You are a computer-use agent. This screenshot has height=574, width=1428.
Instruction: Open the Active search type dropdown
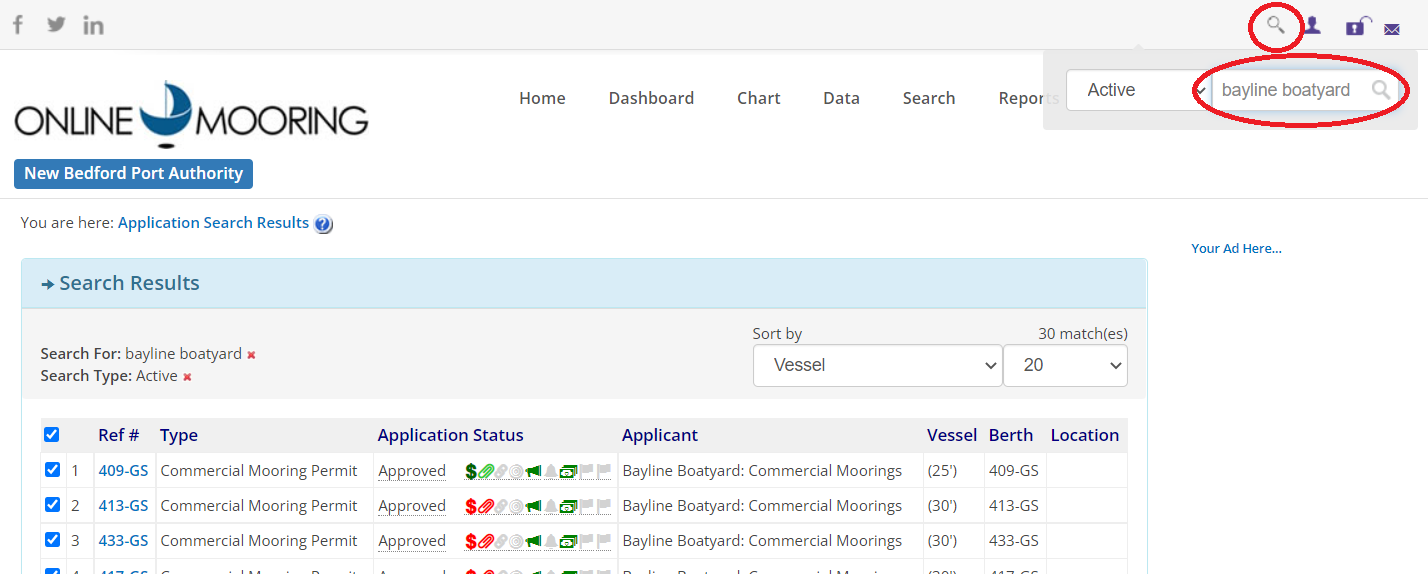pos(1136,90)
